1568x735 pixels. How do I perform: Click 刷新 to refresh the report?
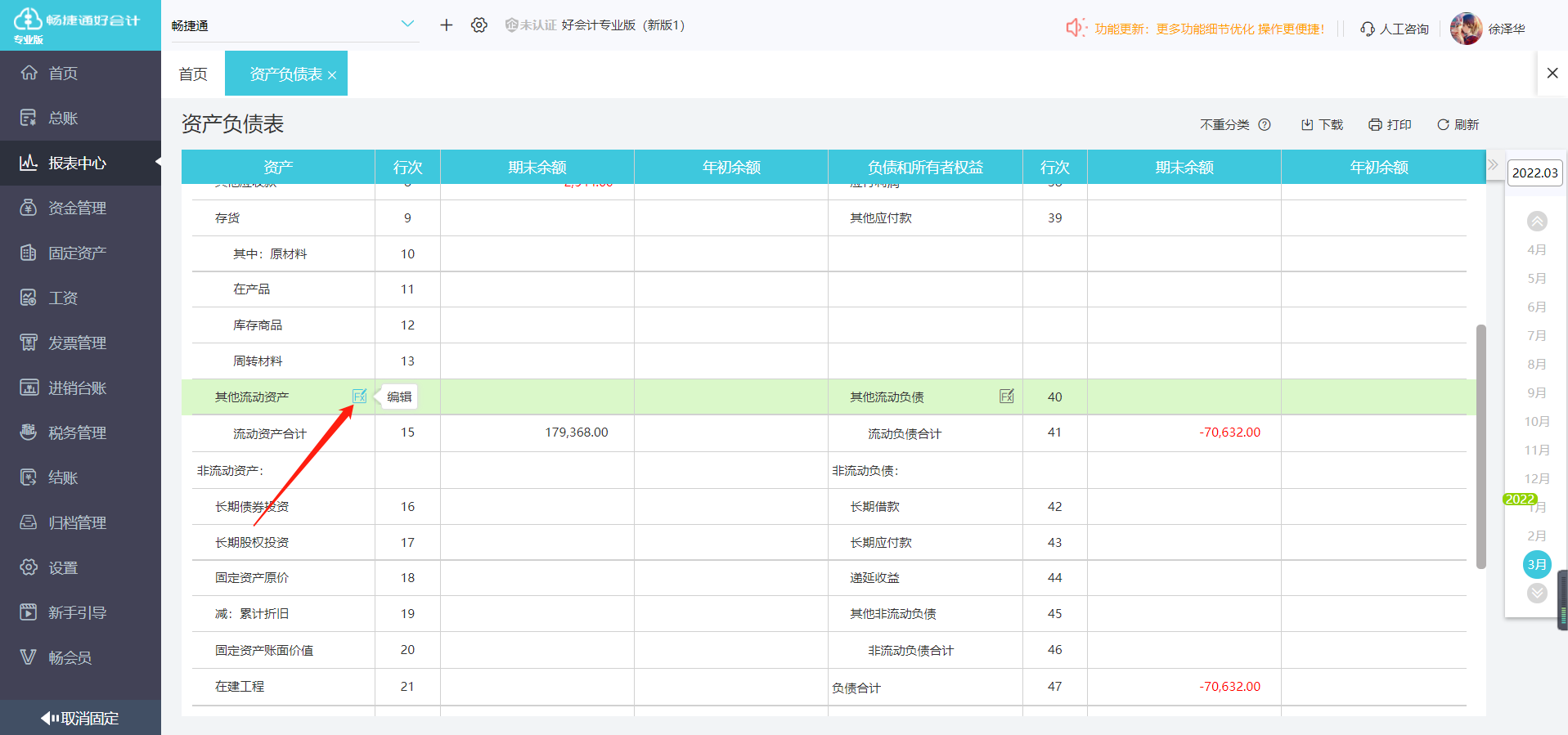click(1458, 124)
